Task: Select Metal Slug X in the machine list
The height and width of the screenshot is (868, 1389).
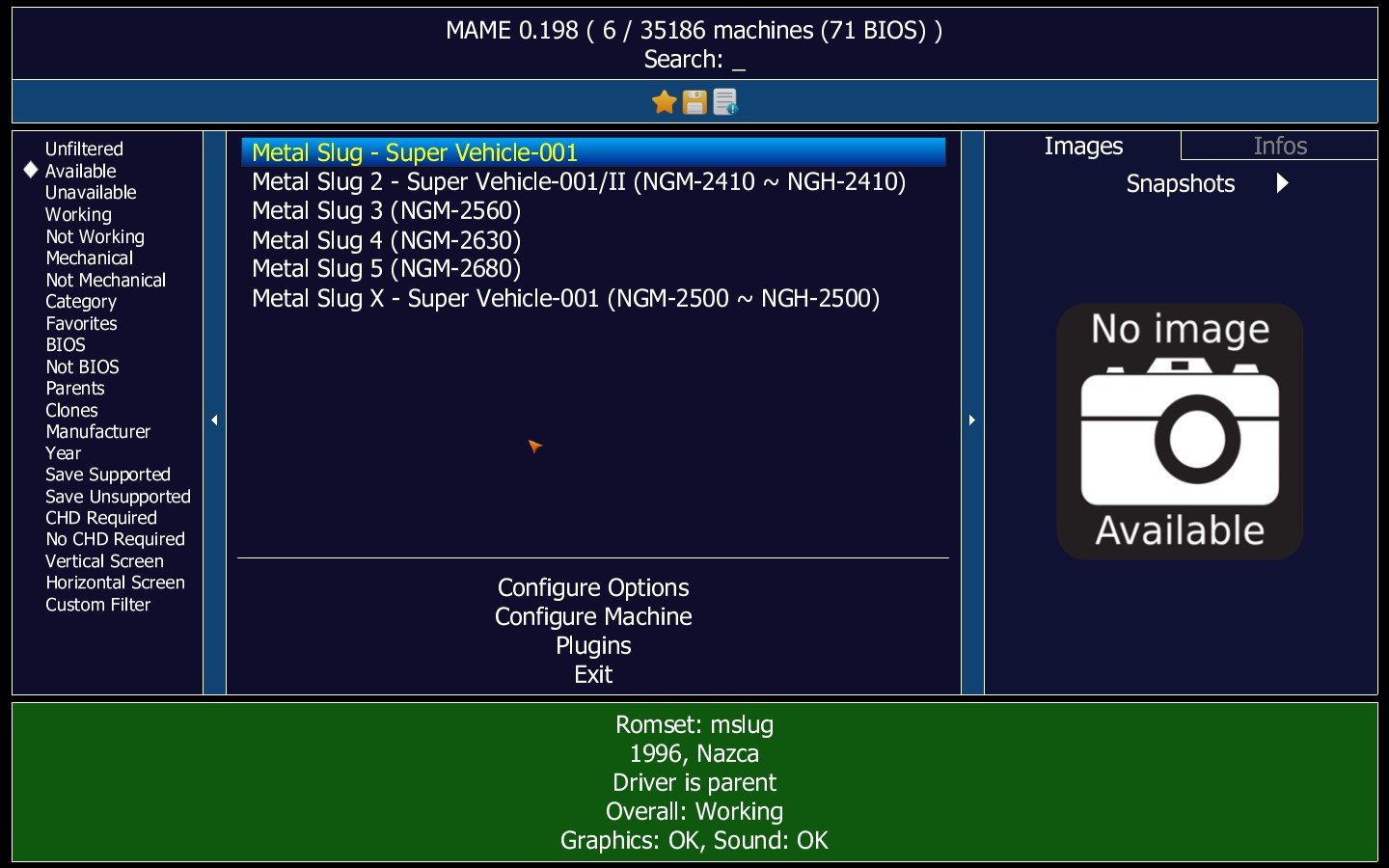Action: pyautogui.click(x=593, y=298)
